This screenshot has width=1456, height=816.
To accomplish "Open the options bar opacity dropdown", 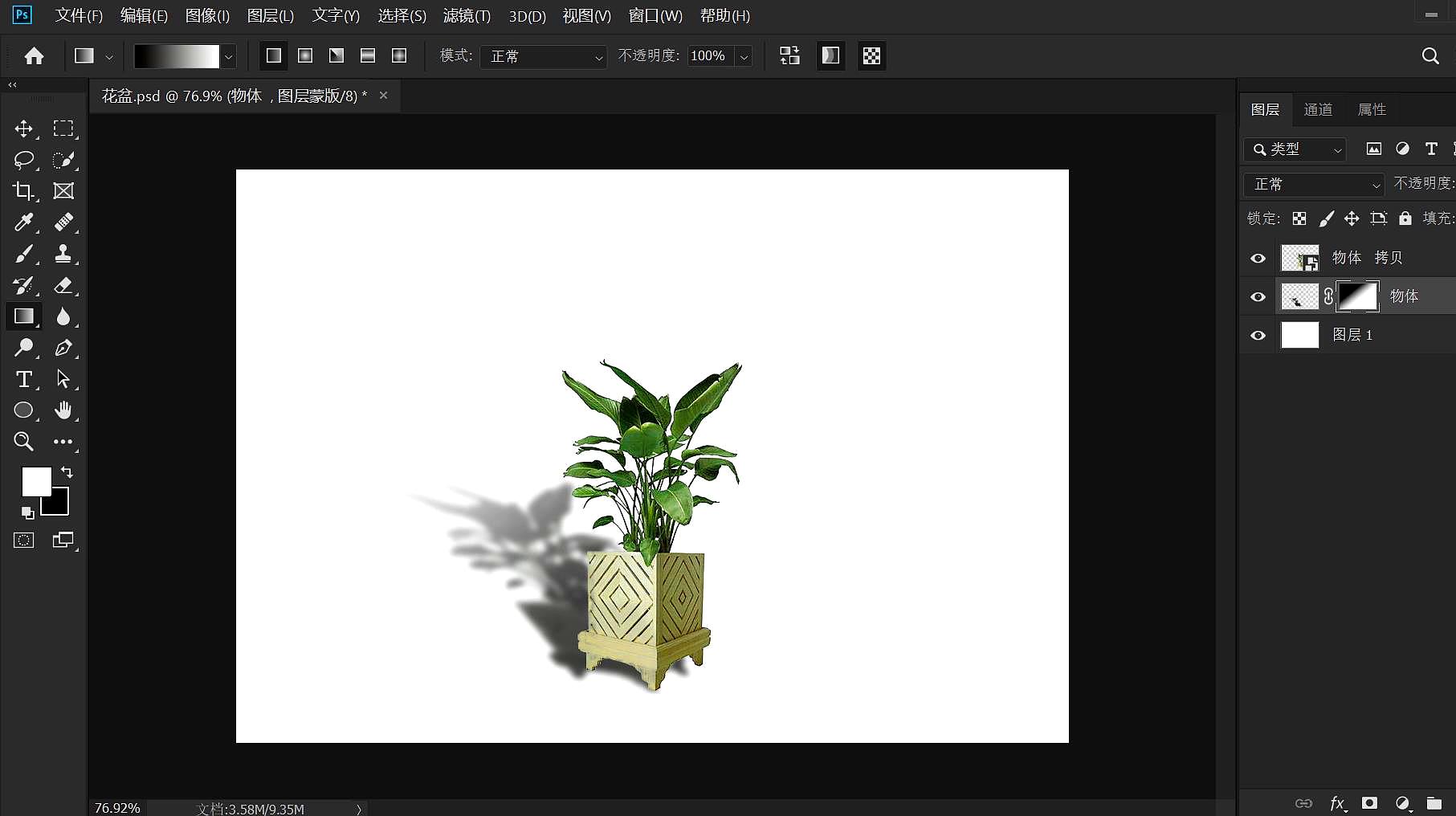I will [744, 57].
